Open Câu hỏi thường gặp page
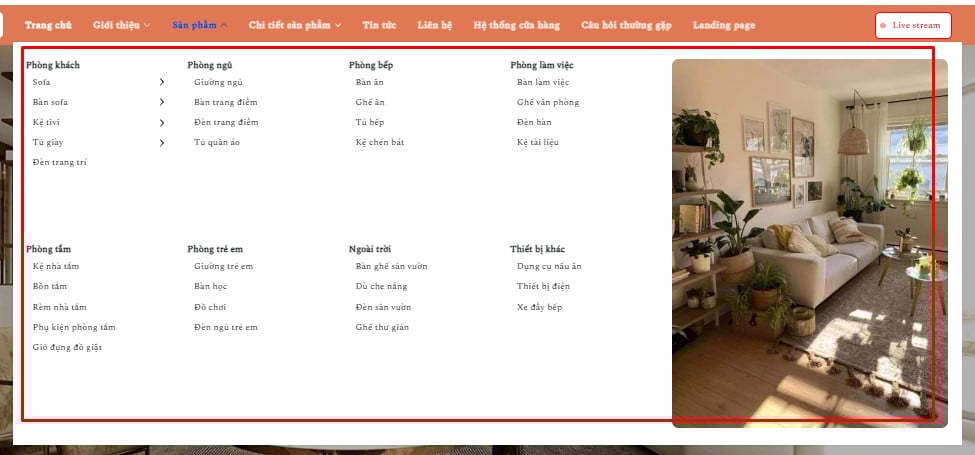The height and width of the screenshot is (455, 975). 626,25
